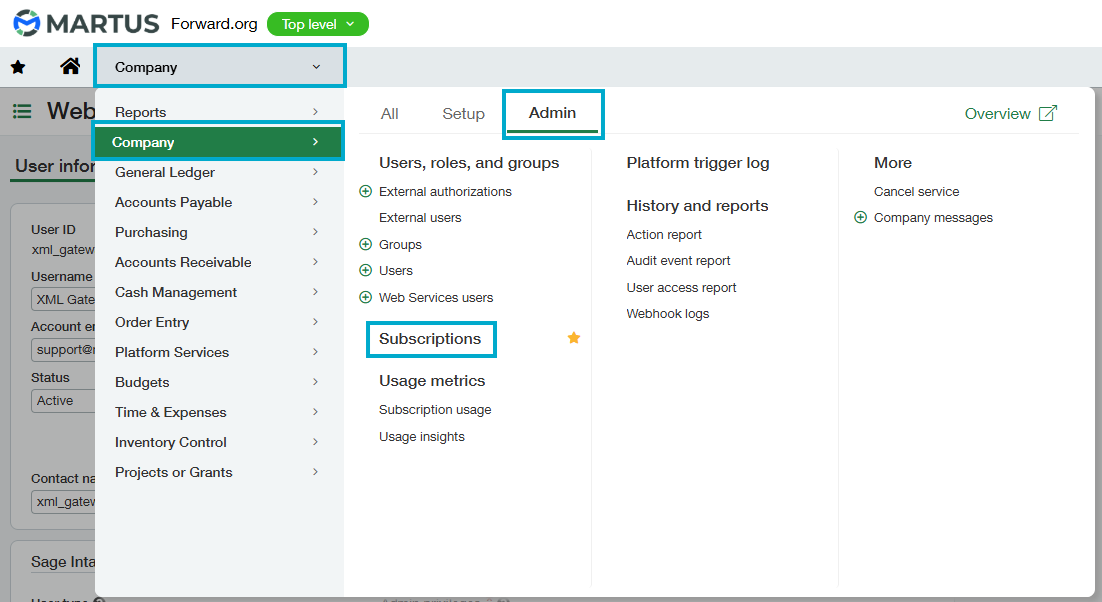The width and height of the screenshot is (1102, 602).
Task: Open the hamburger list icon beside Web
Action: [22, 111]
